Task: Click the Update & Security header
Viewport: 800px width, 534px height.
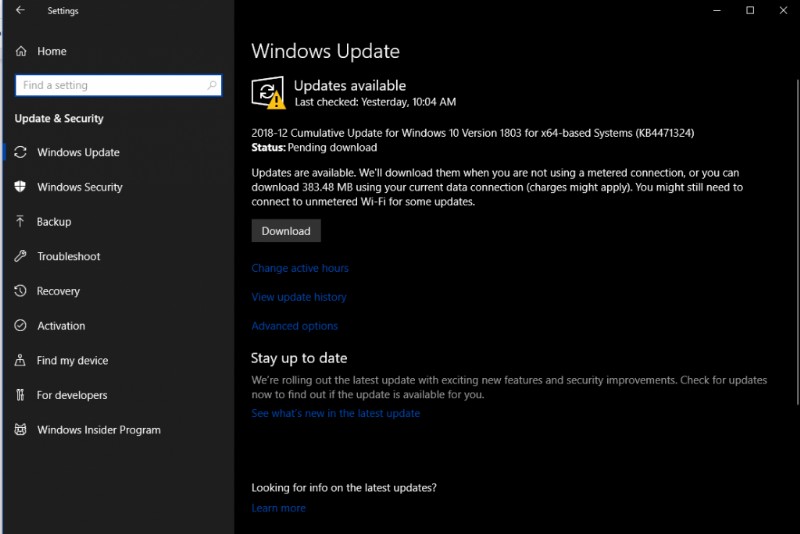Action: [x=59, y=118]
